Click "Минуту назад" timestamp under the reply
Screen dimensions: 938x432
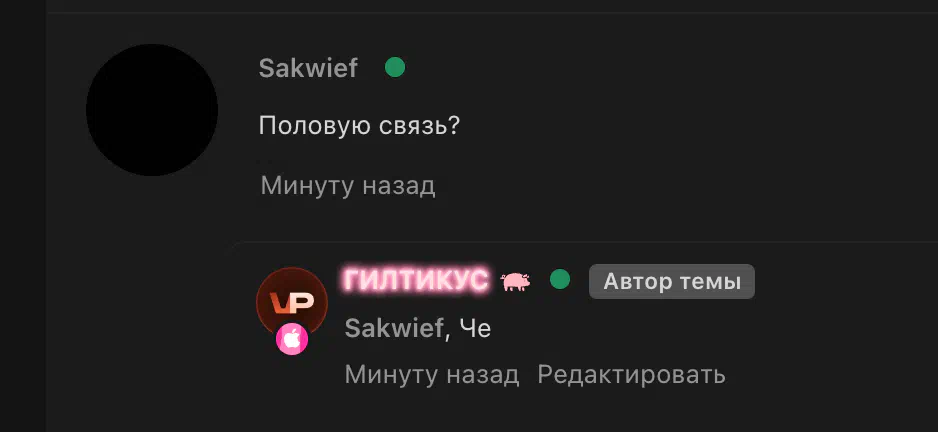[x=431, y=375]
